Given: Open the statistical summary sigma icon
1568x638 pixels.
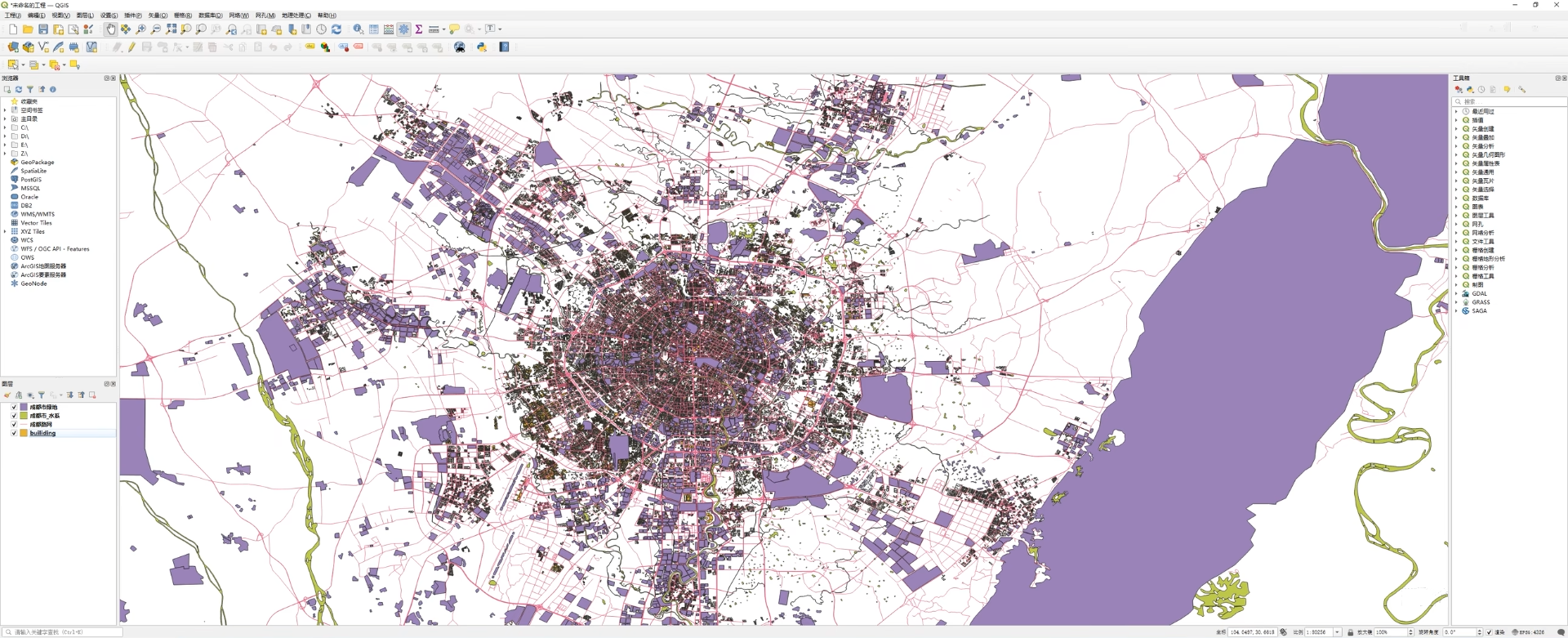Looking at the screenshot, I should pyautogui.click(x=419, y=29).
